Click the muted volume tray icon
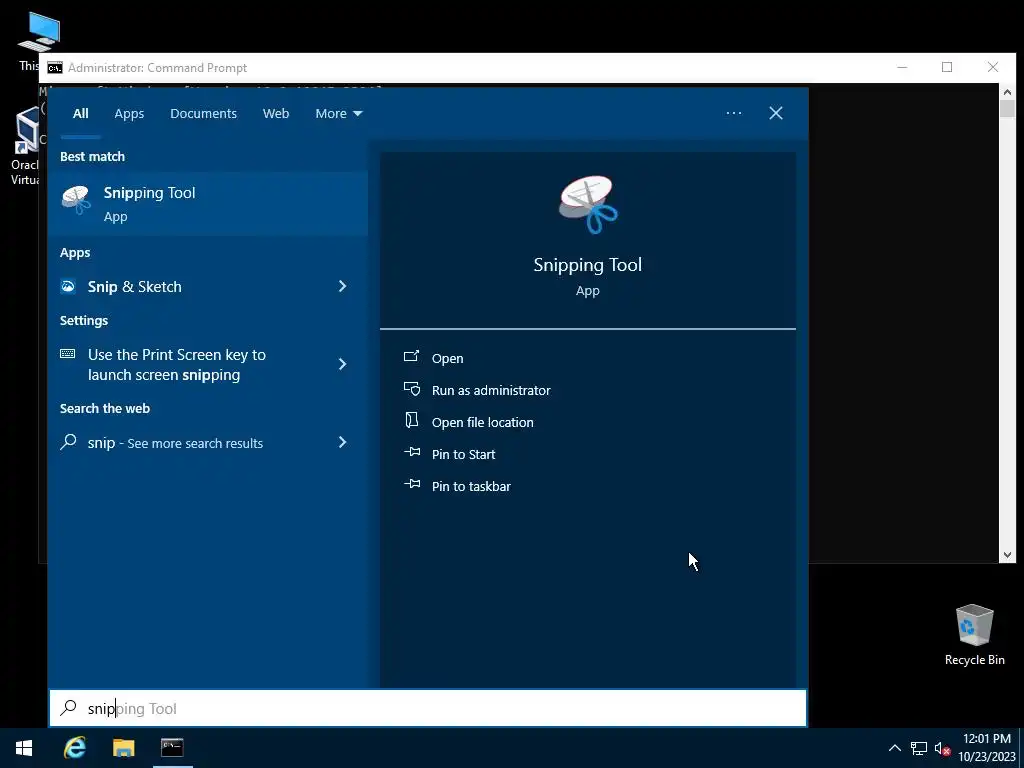 (942, 748)
